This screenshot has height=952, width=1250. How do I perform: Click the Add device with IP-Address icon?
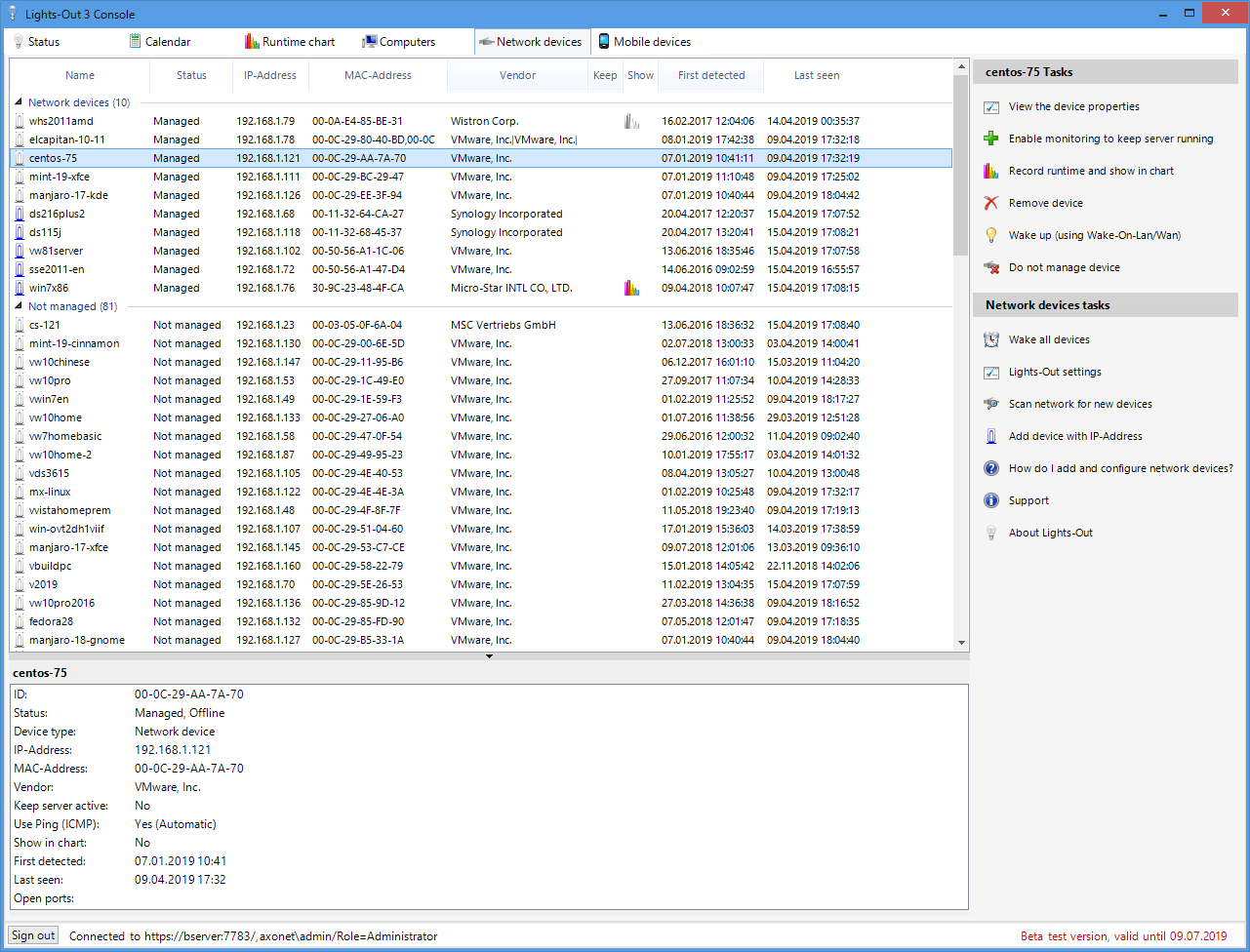(991, 436)
